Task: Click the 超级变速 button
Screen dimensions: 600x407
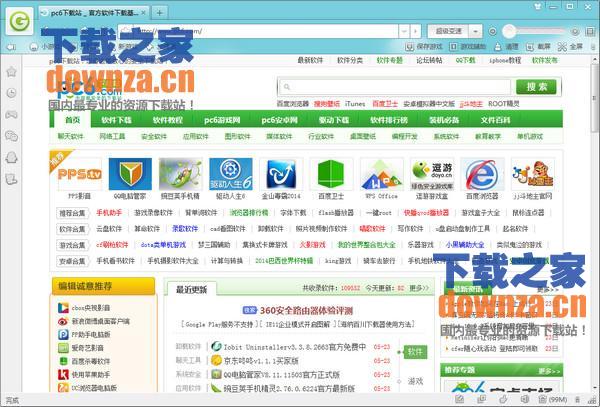Action: 448,31
